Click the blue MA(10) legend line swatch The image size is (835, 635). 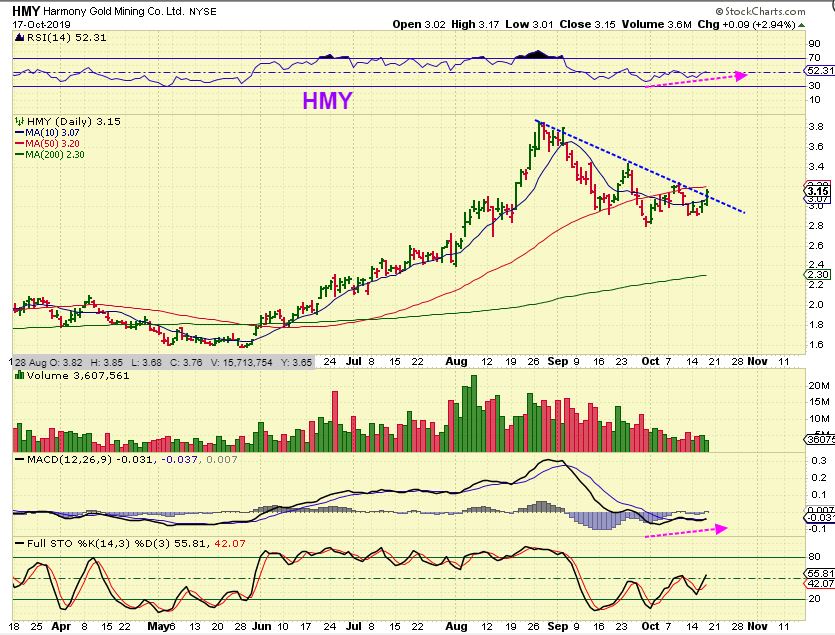[20, 133]
